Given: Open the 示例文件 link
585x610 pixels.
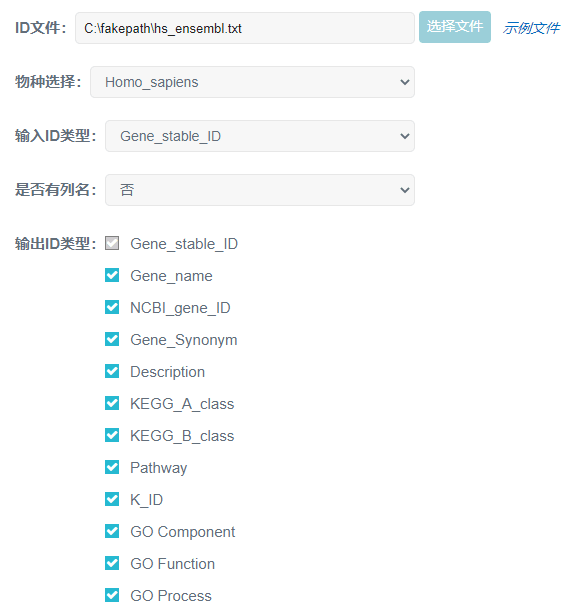Looking at the screenshot, I should coord(531,28).
